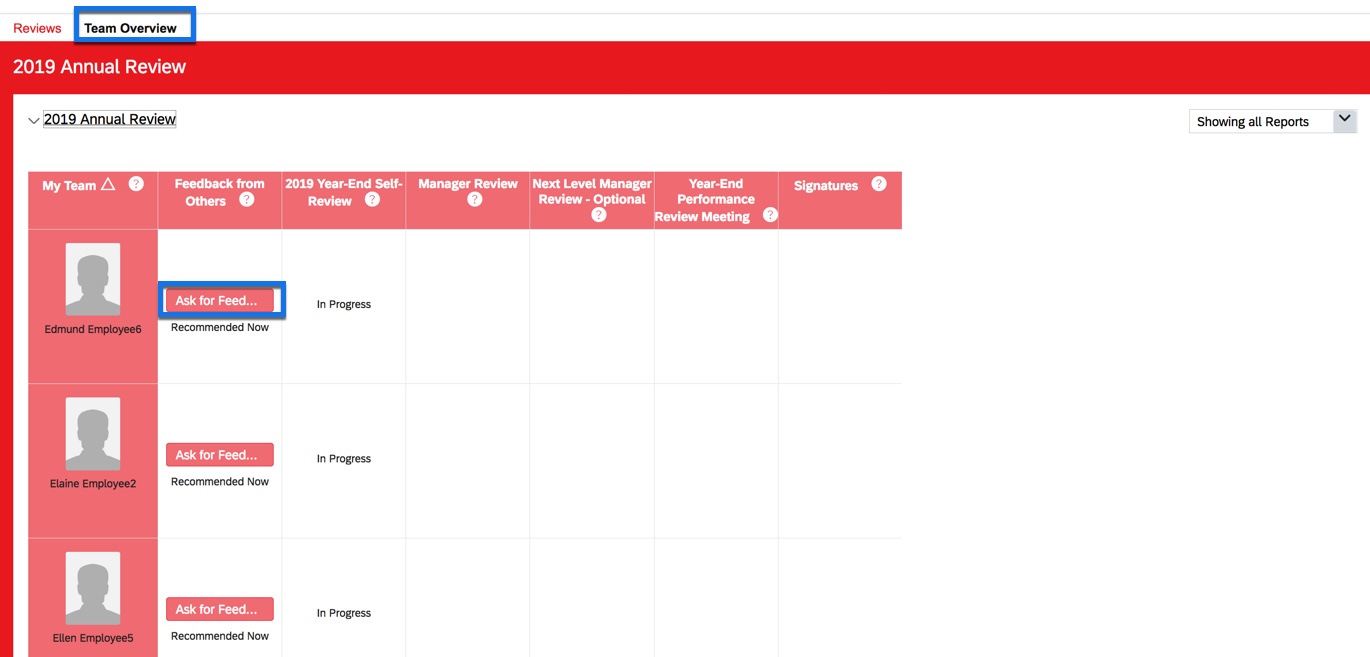Click help icon next to Signatures
The height and width of the screenshot is (657, 1370).
[x=879, y=184]
